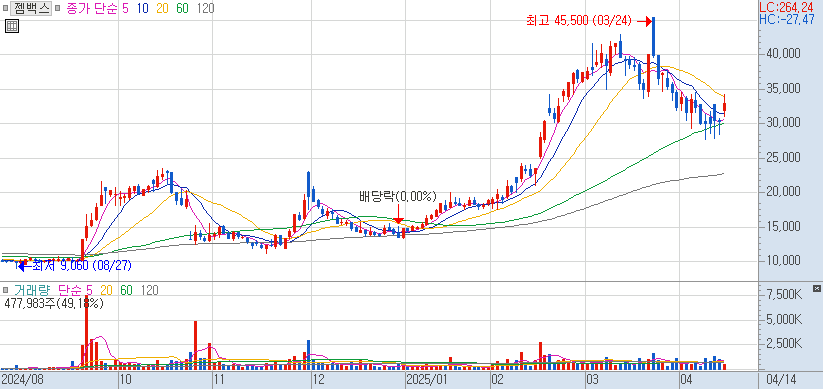
Task: Click the 20,000 price axis label
Action: click(x=785, y=192)
